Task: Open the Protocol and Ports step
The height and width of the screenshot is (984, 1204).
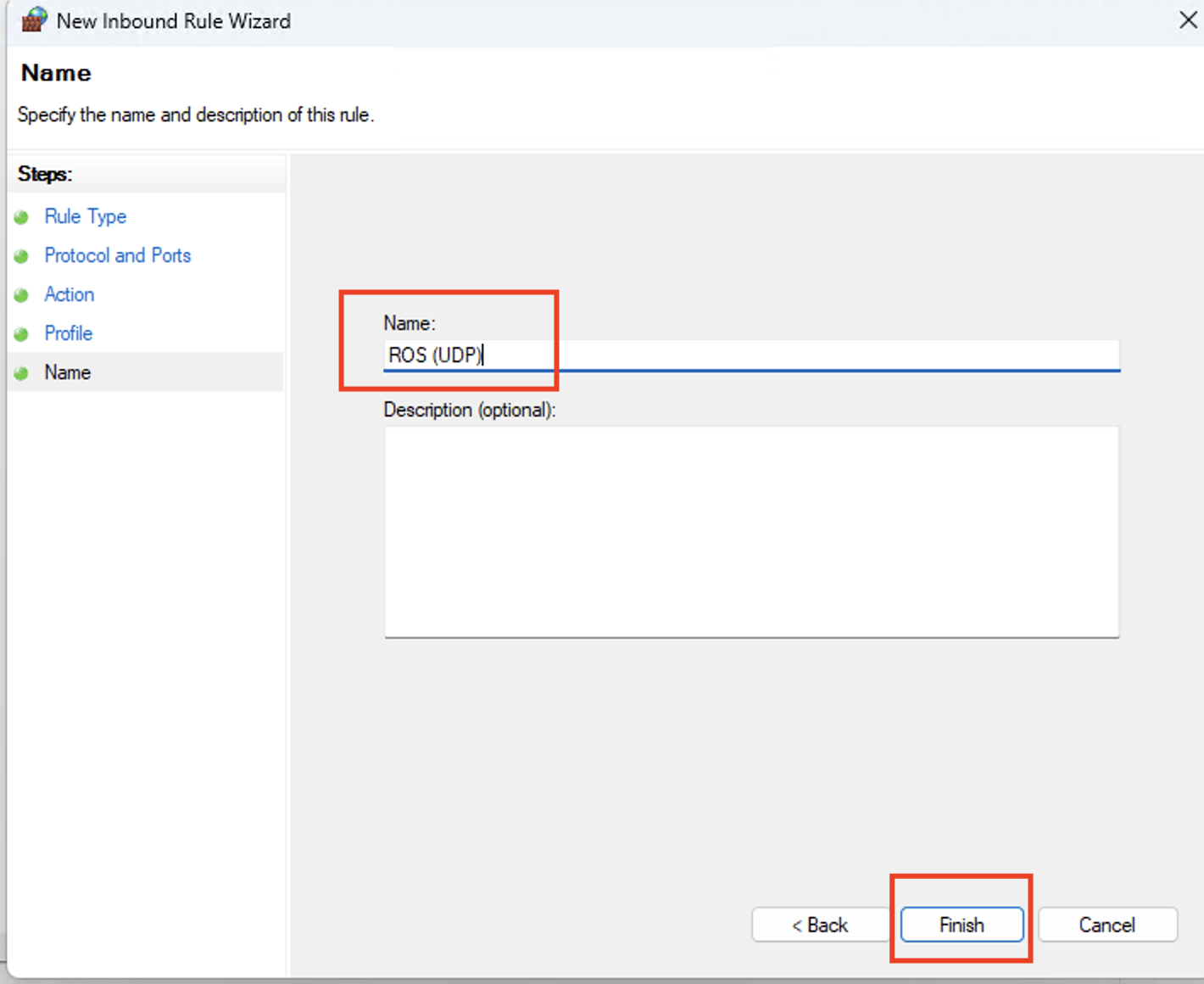Action: click(117, 255)
